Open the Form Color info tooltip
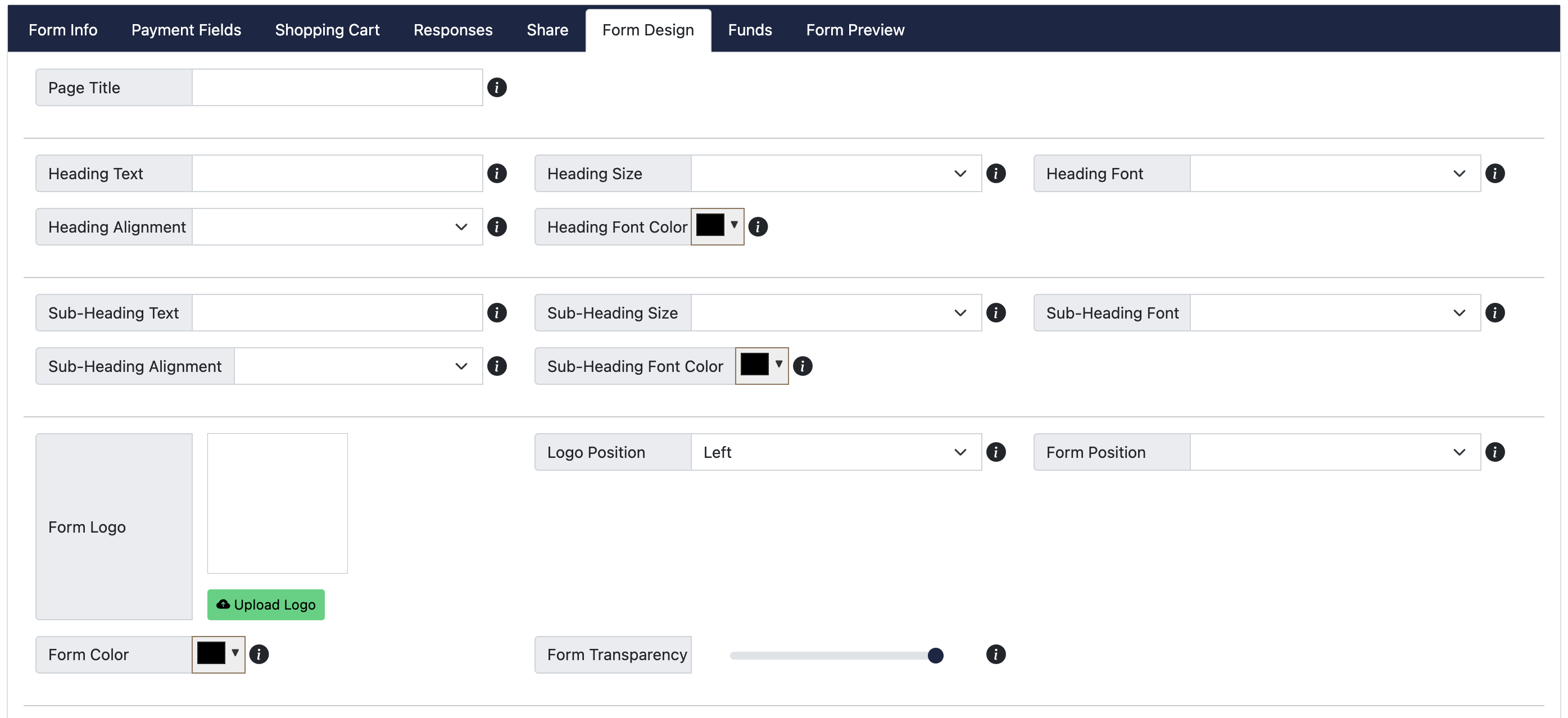Screen dimensions: 1568x718 coord(260,655)
